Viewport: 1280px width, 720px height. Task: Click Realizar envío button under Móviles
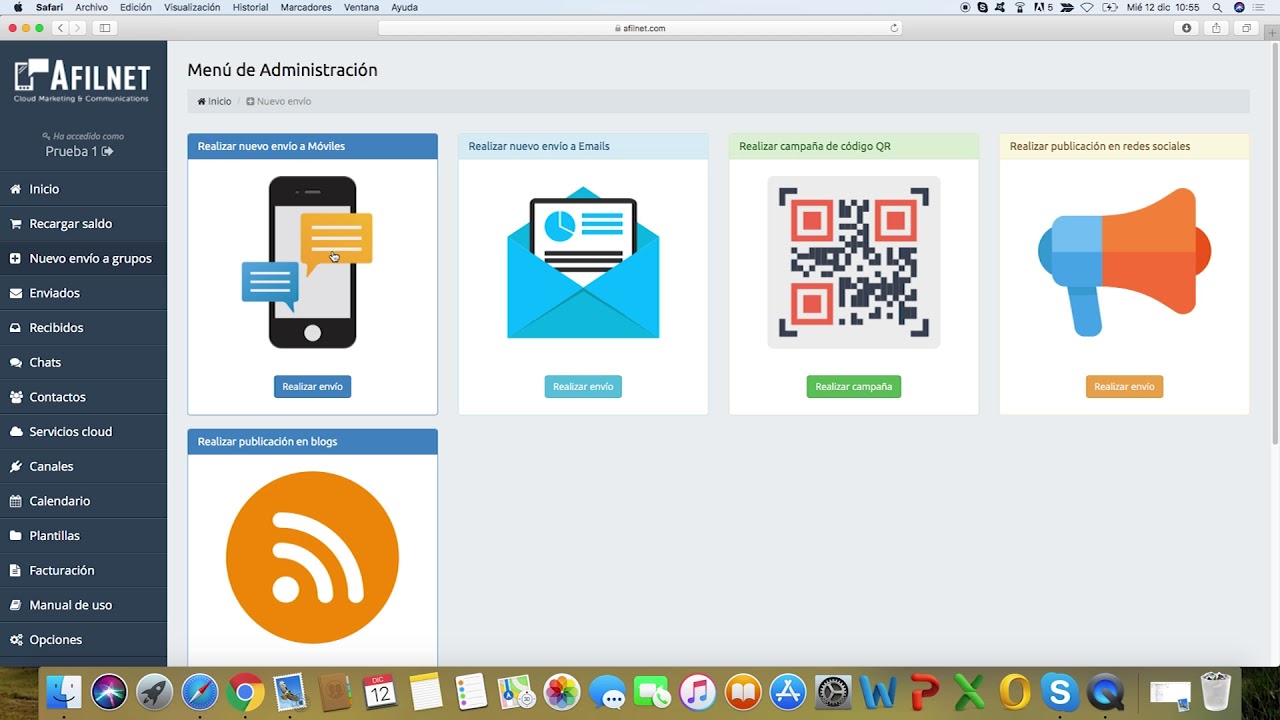coord(312,387)
